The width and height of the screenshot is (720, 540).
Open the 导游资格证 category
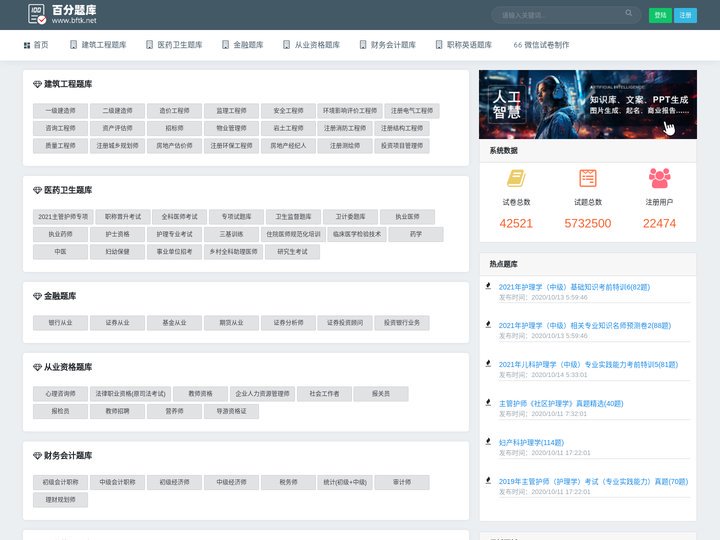point(231,411)
